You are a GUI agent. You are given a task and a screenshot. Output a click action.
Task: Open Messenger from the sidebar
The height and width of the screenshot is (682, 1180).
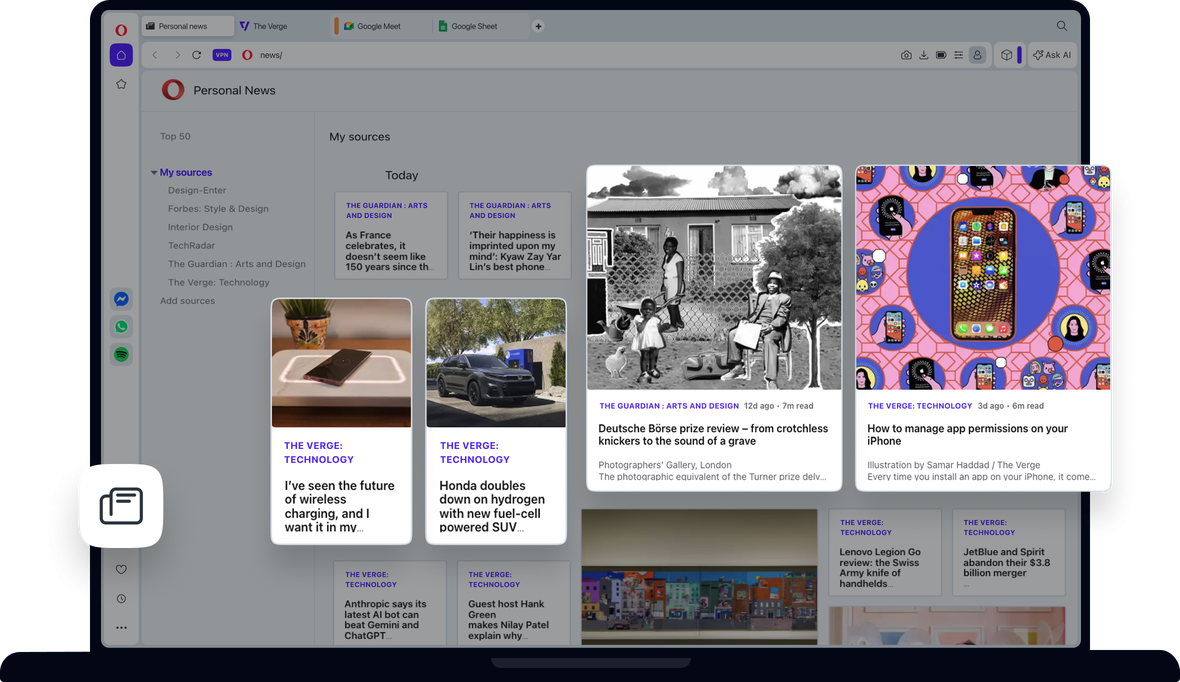tap(121, 299)
